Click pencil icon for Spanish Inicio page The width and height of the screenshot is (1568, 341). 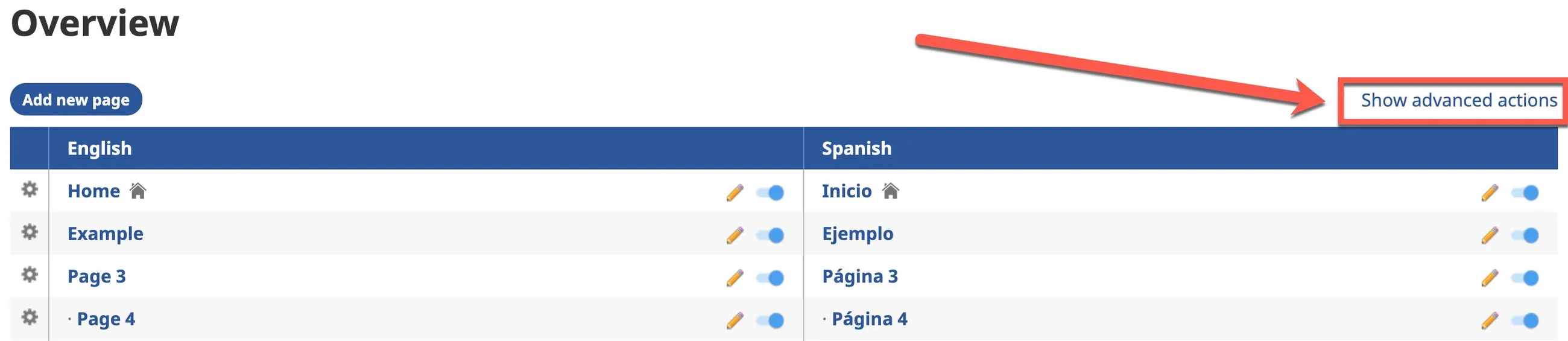click(1490, 193)
